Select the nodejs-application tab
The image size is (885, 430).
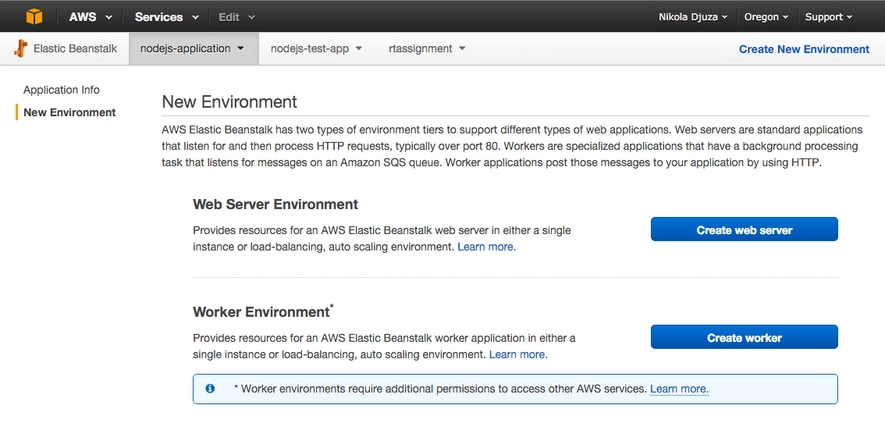click(191, 48)
